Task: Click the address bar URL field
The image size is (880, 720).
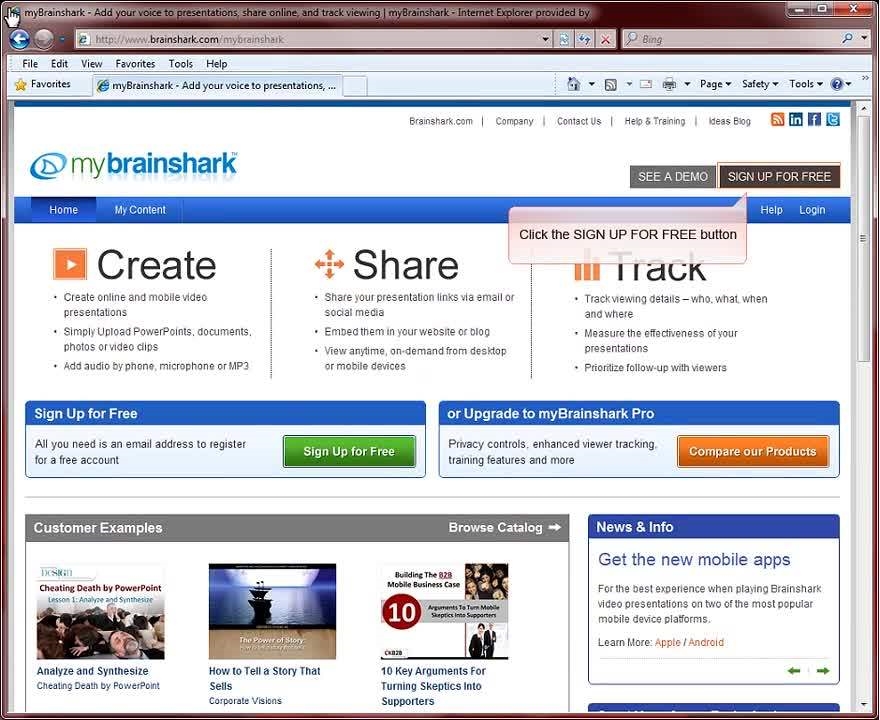Action: click(x=309, y=39)
